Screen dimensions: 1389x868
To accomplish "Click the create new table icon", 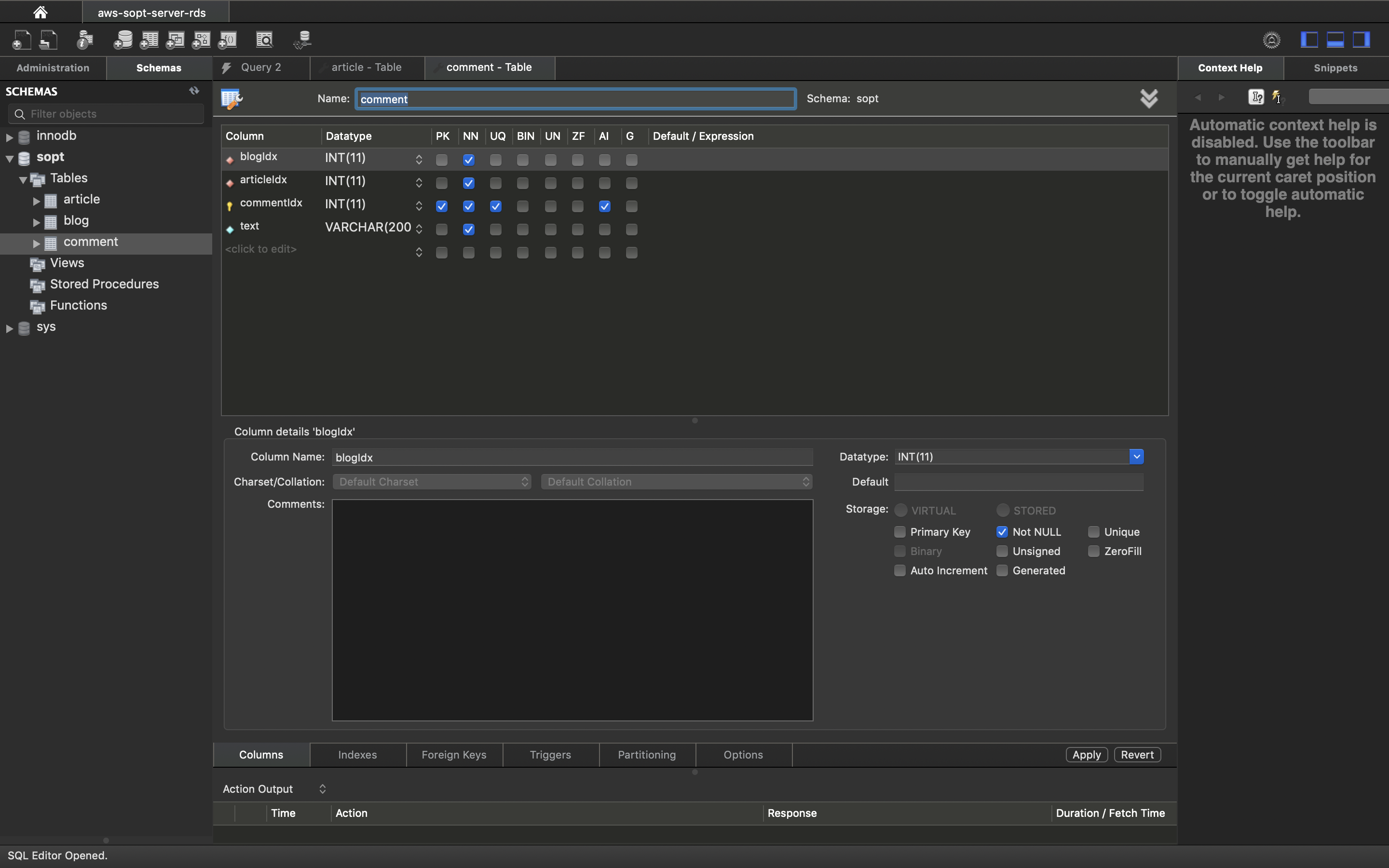I will [149, 40].
